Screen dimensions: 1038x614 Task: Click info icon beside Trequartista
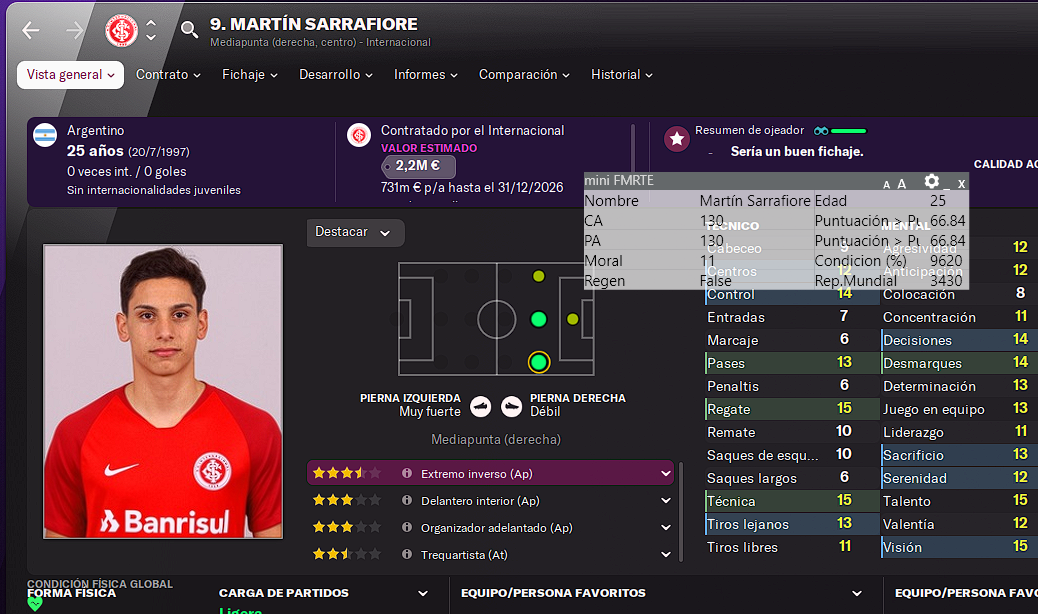[407, 554]
